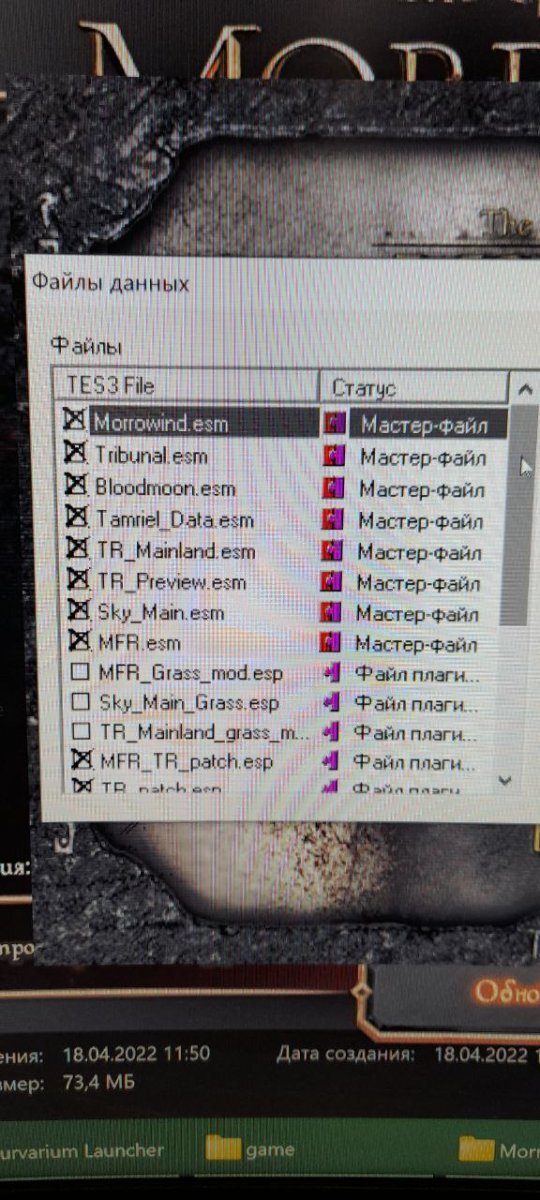
Task: Uncheck the TR_Preview.esm checkbox
Action: 77,580
